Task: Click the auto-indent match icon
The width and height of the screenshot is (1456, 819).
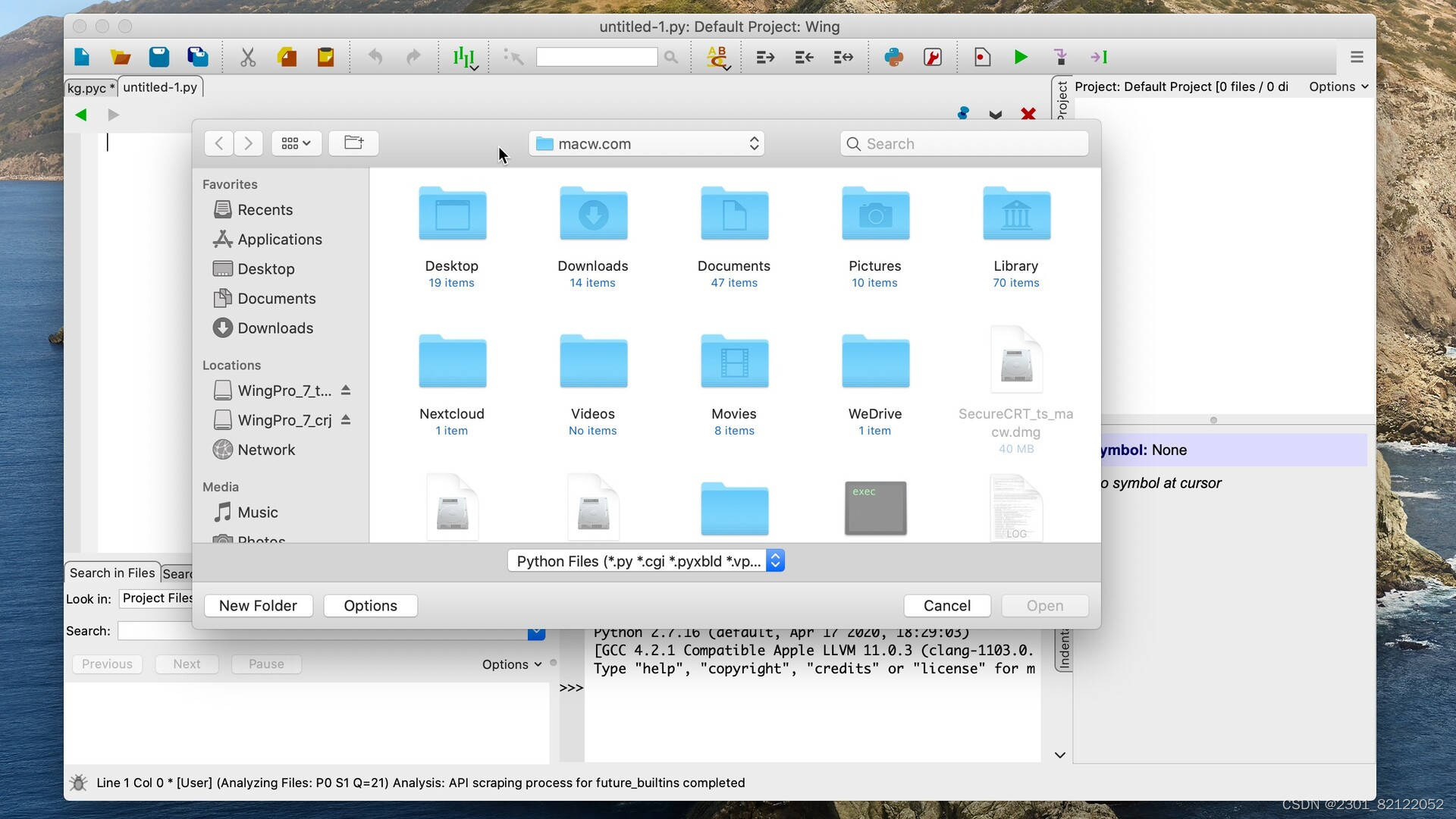Action: (843, 57)
